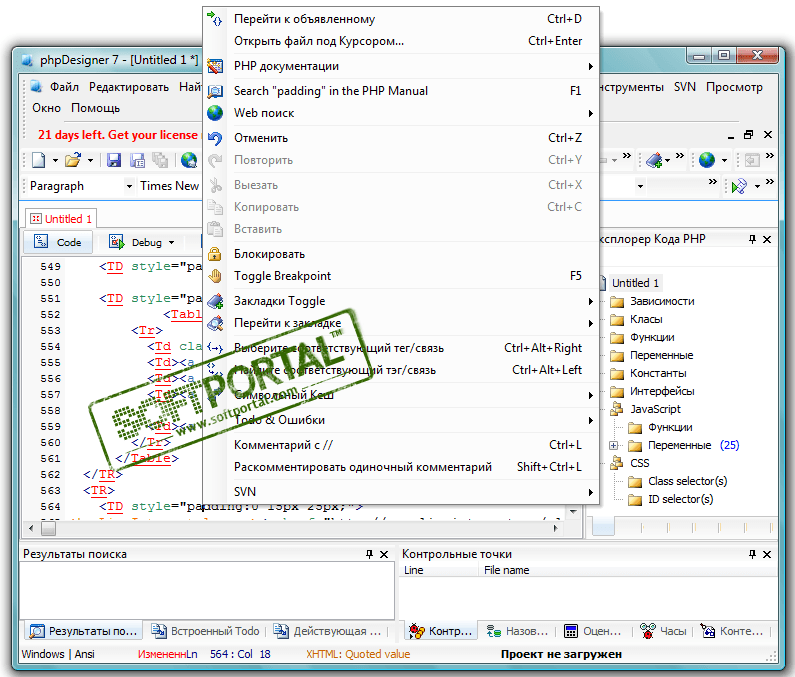This screenshot has height=677, width=795.
Task: Click the hand icon beside Toggle Breakpoint
Action: (215, 276)
